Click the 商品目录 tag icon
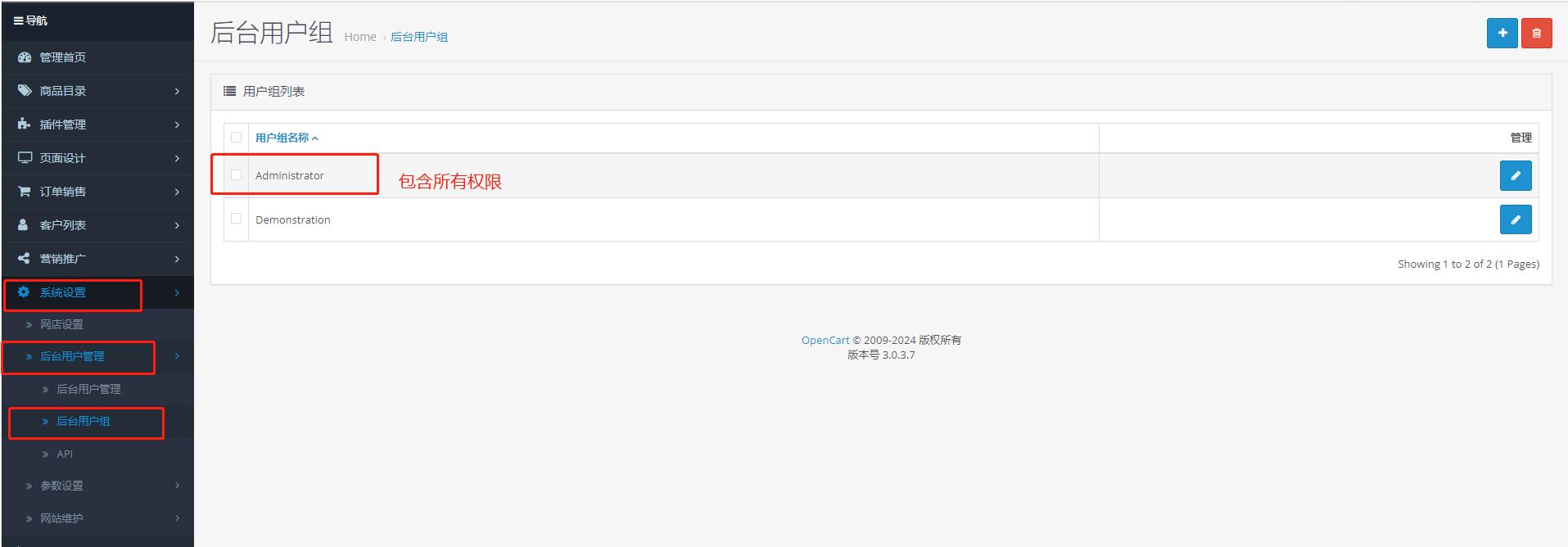 25,91
